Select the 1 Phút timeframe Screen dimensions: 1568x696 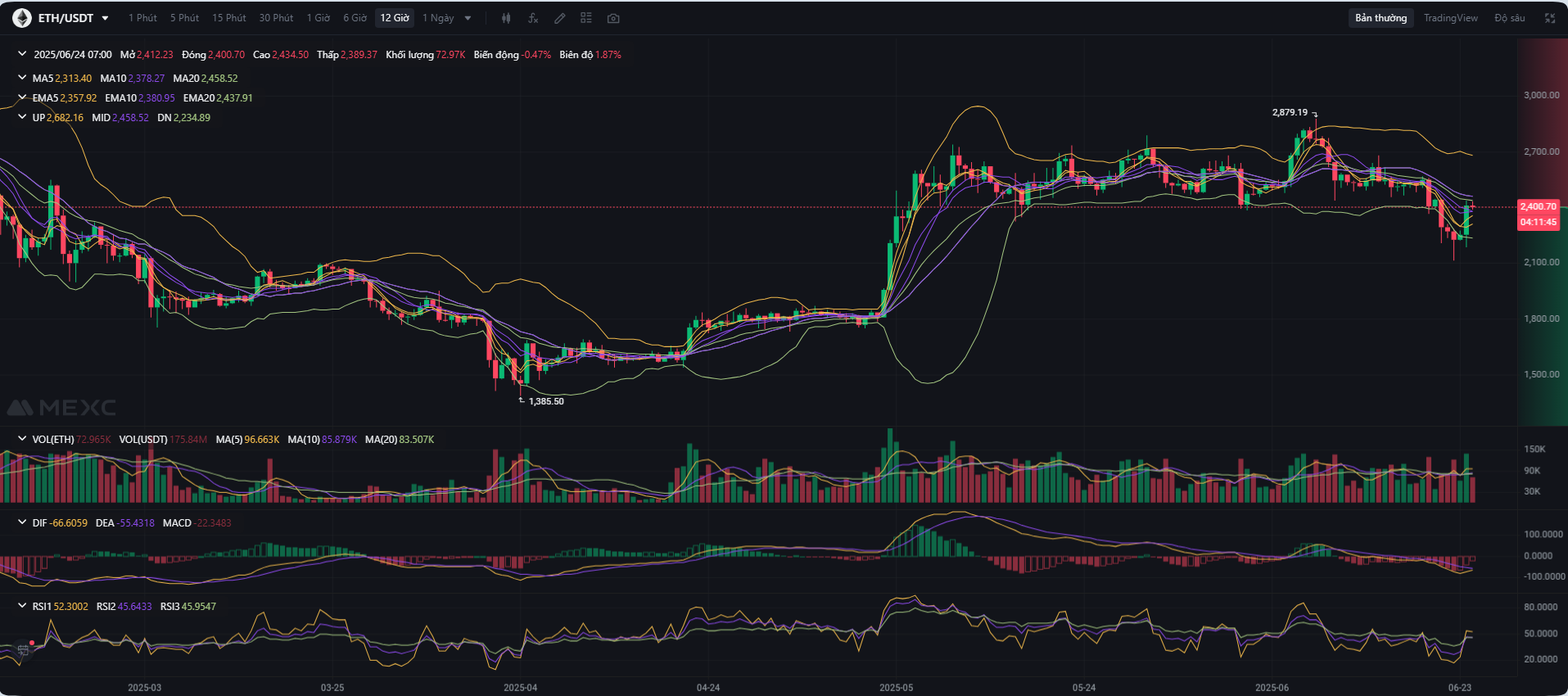click(x=142, y=18)
